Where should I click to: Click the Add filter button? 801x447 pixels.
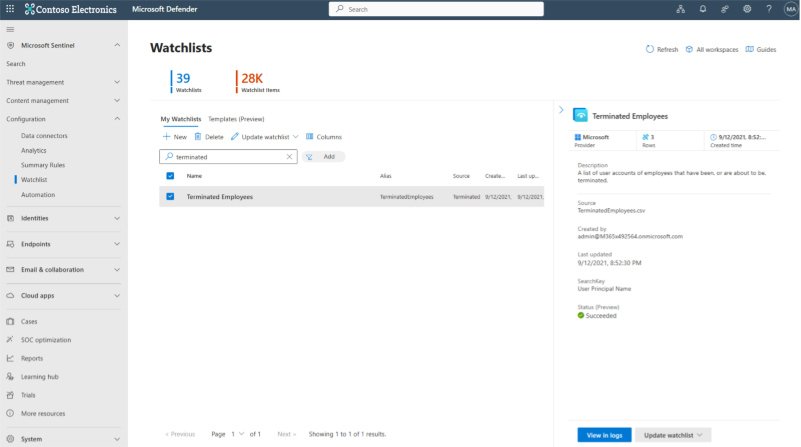click(x=323, y=156)
